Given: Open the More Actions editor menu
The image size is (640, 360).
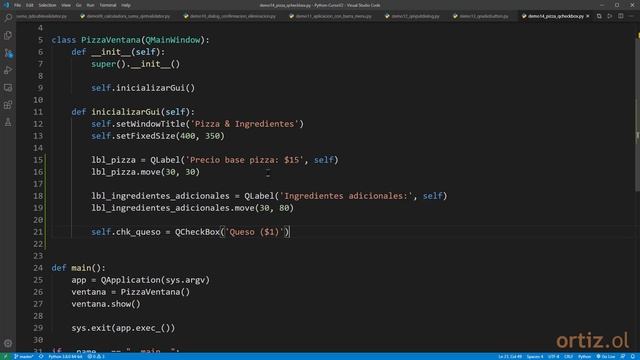Looking at the screenshot, I should 632,16.
